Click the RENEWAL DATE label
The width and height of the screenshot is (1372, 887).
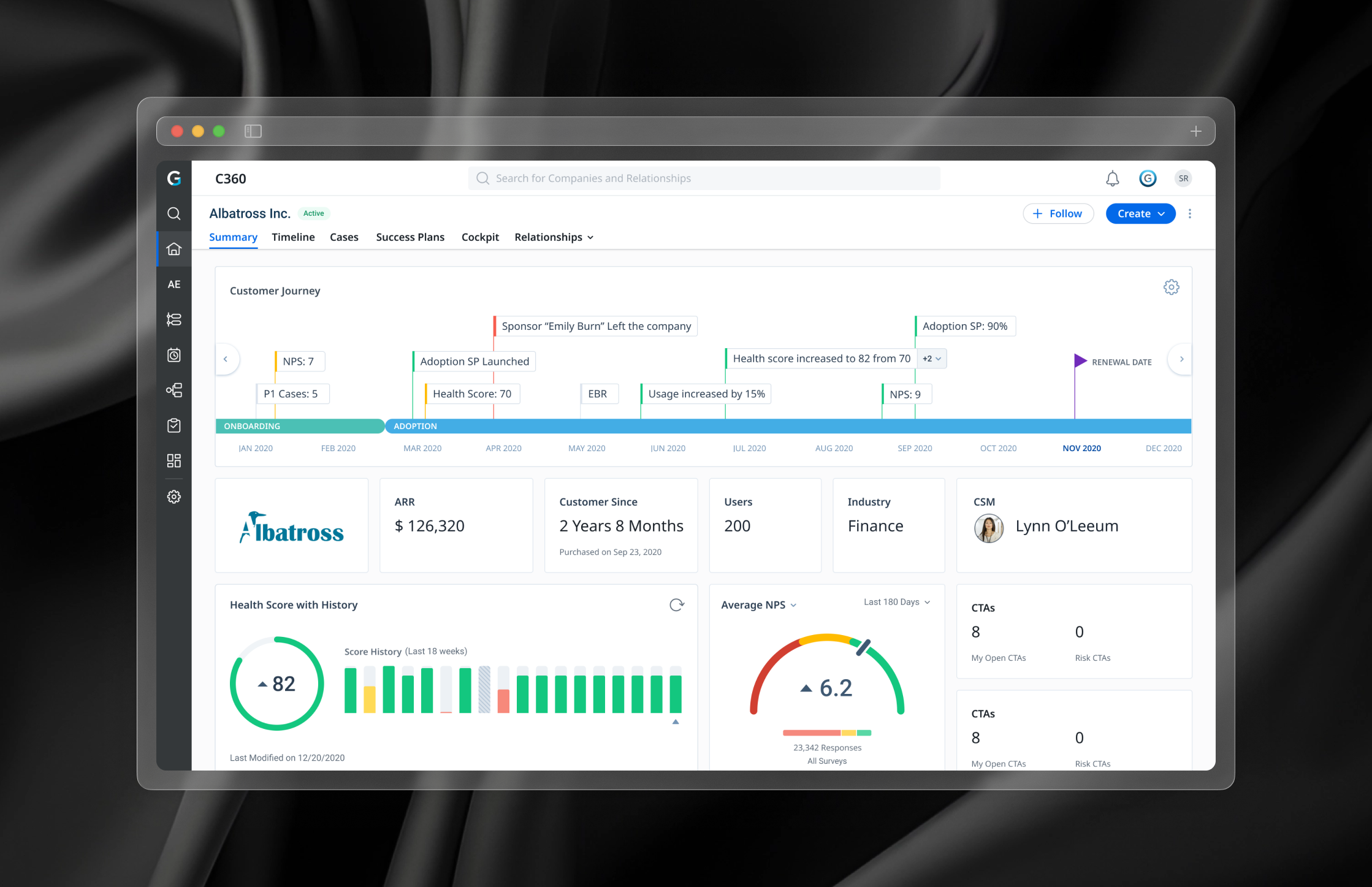coord(1121,362)
